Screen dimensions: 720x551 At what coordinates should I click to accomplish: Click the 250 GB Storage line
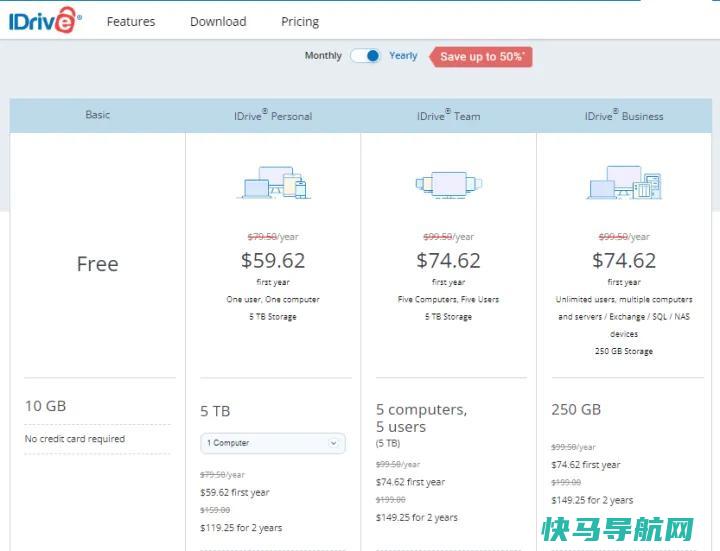click(x=624, y=351)
